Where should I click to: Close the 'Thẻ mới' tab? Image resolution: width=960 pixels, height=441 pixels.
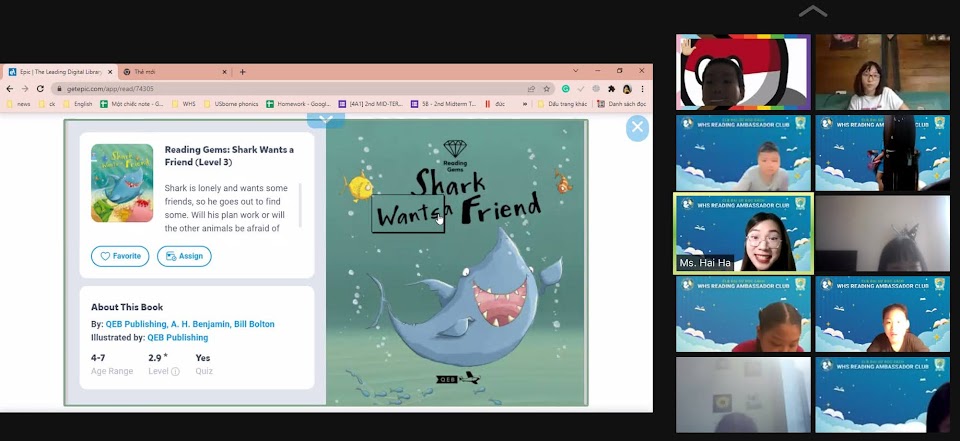[224, 72]
